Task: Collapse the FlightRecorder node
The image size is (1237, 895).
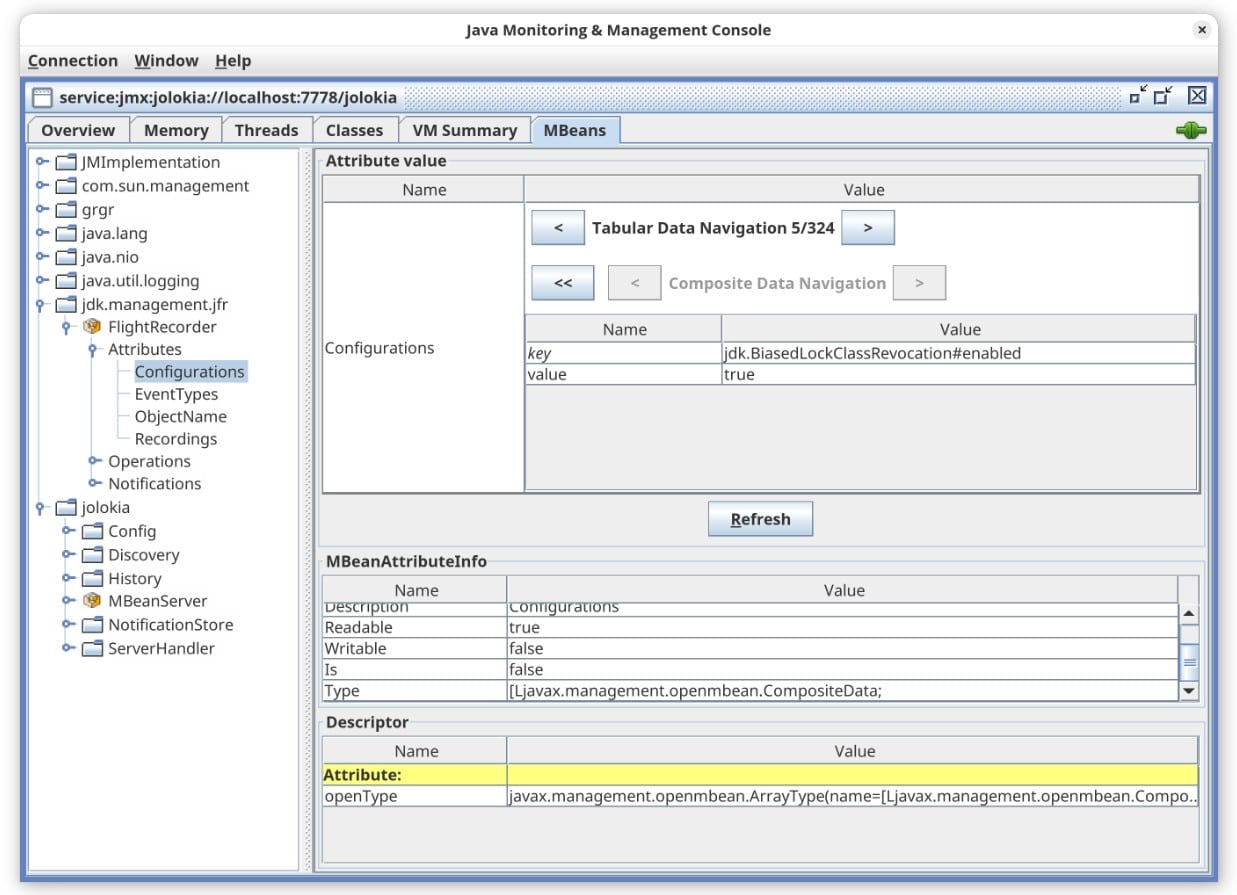Action: tap(68, 328)
